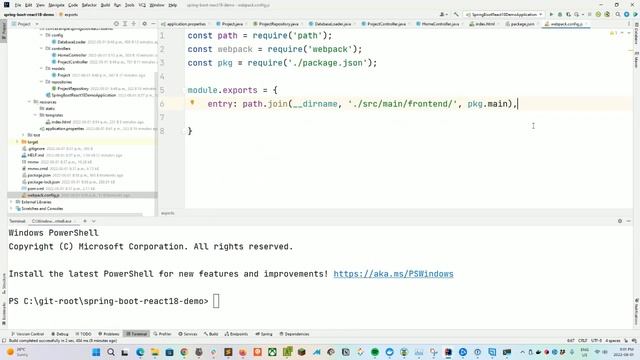The image size is (640, 360).
Task: Open the Navigate menu
Action: 56,5
